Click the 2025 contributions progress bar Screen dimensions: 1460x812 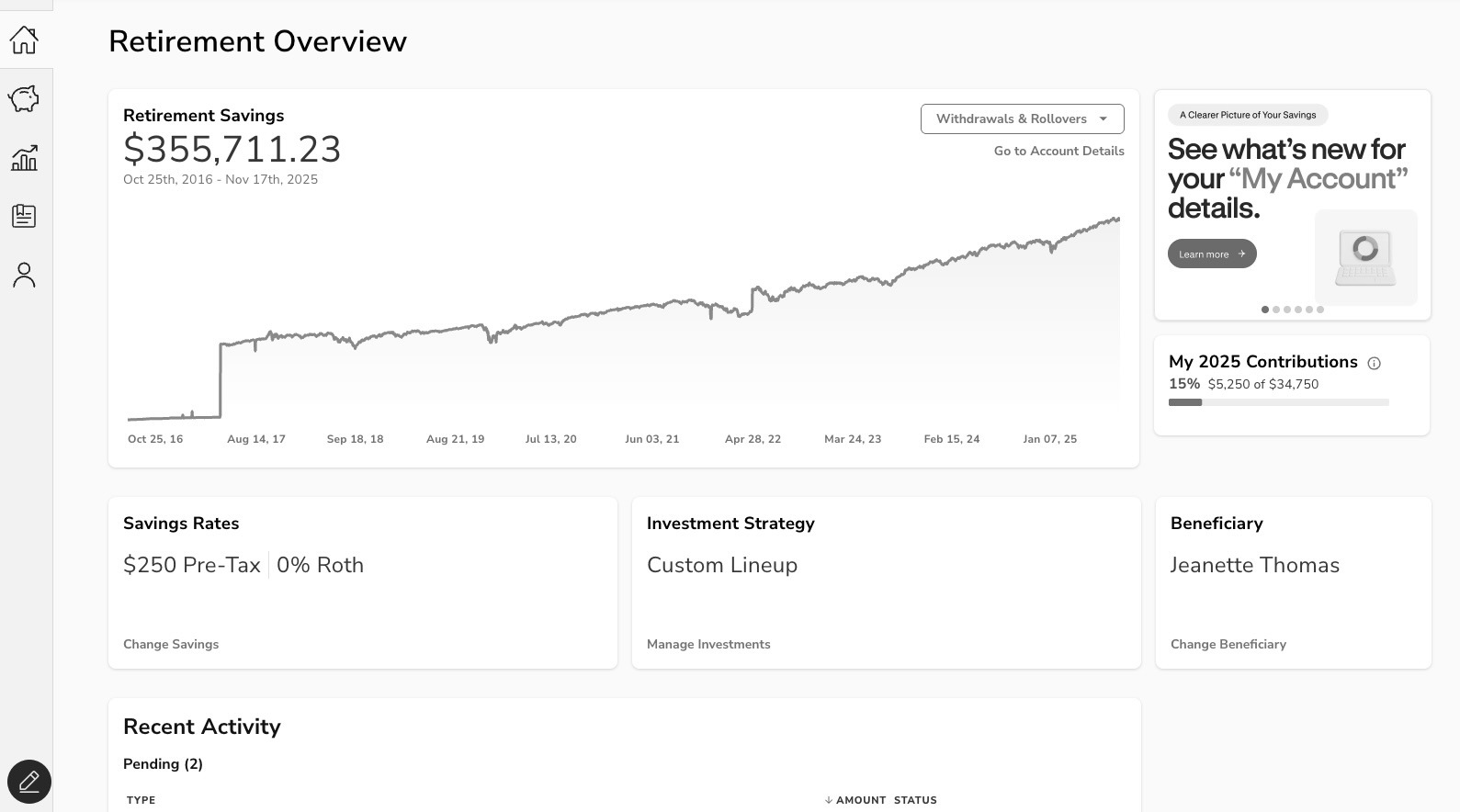tap(1278, 402)
